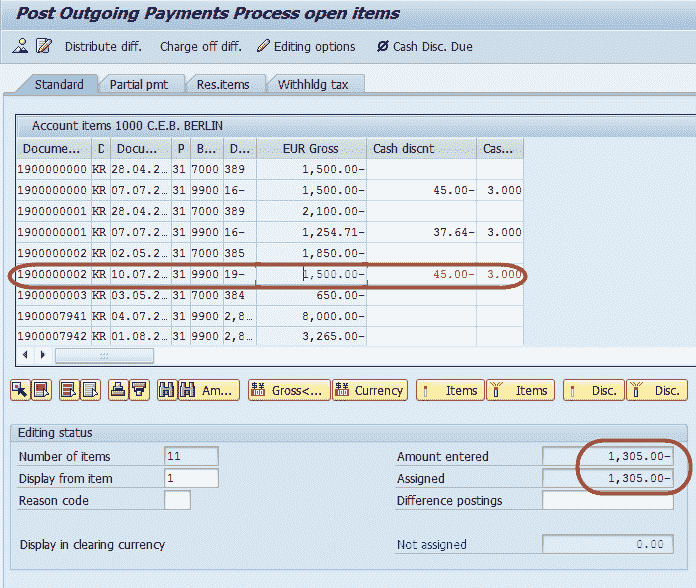Image resolution: width=696 pixels, height=588 pixels.
Task: Click document number 1900007941
Action: 52,316
